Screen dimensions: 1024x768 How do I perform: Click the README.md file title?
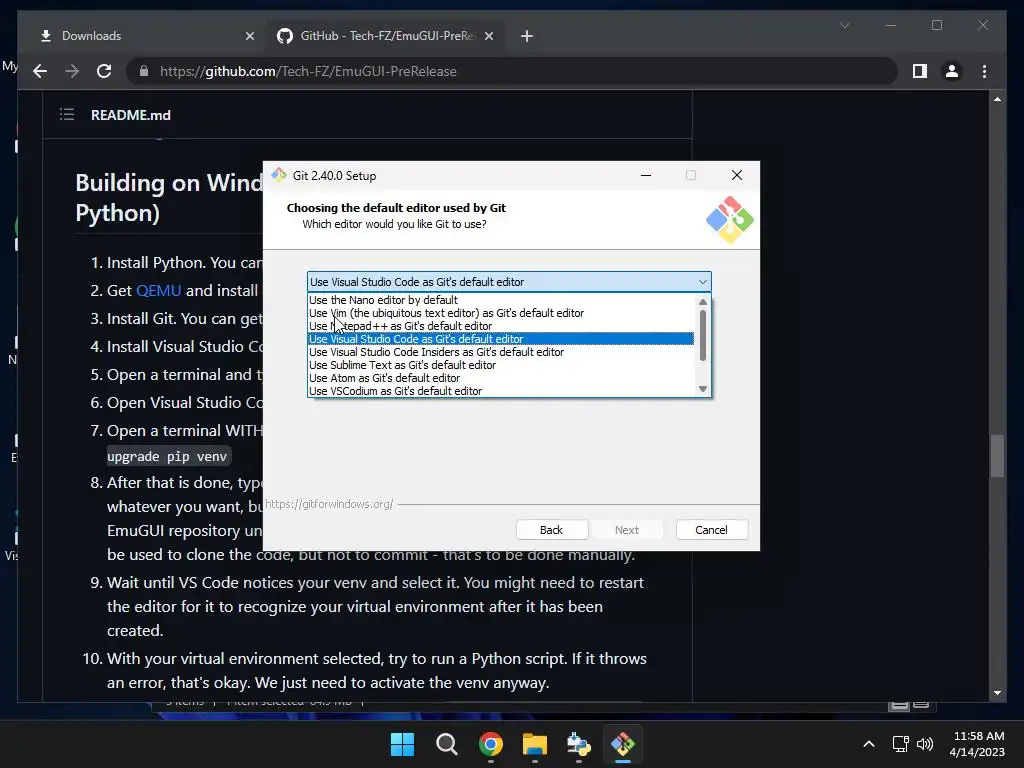click(131, 115)
